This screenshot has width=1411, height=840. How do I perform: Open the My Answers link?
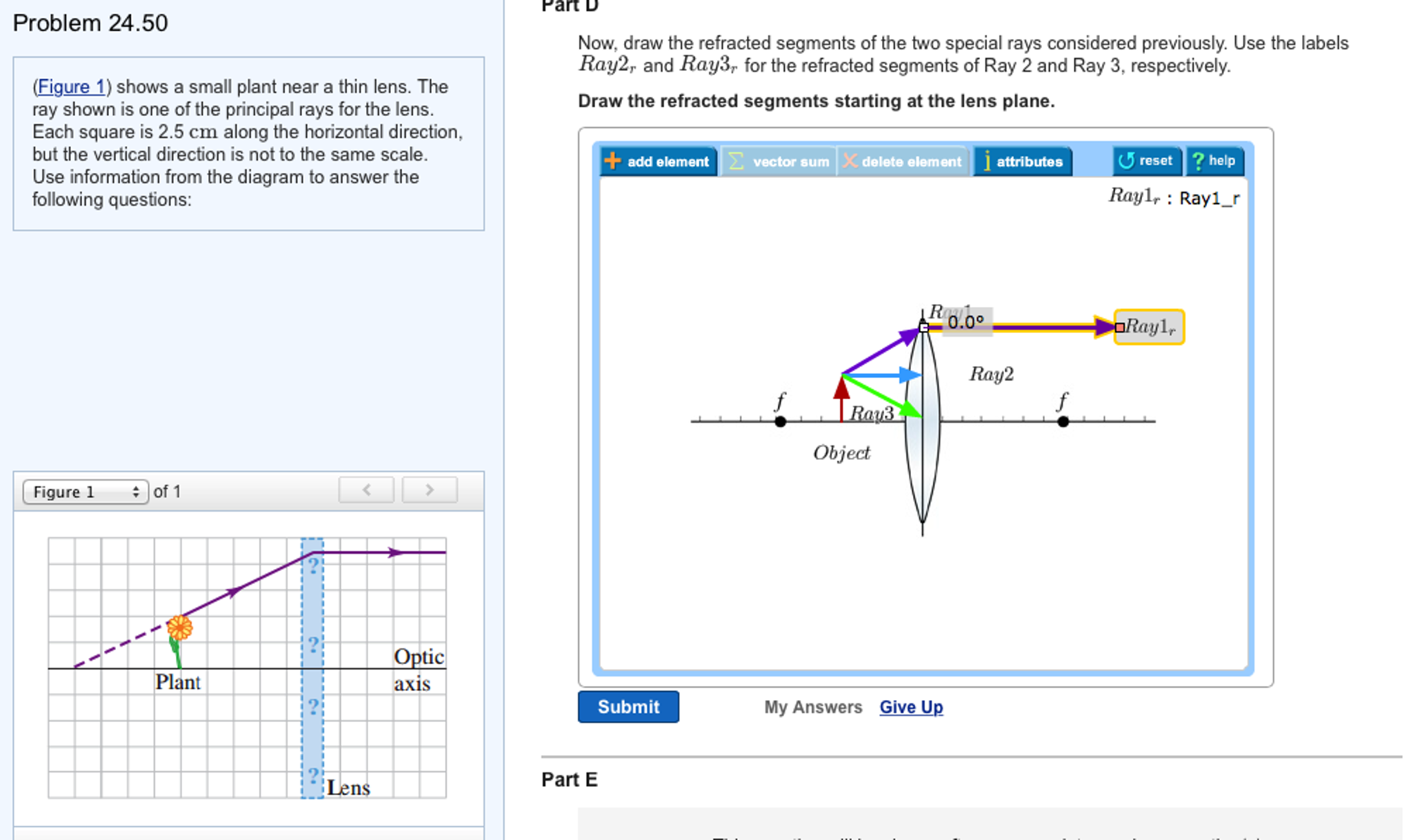tap(812, 707)
